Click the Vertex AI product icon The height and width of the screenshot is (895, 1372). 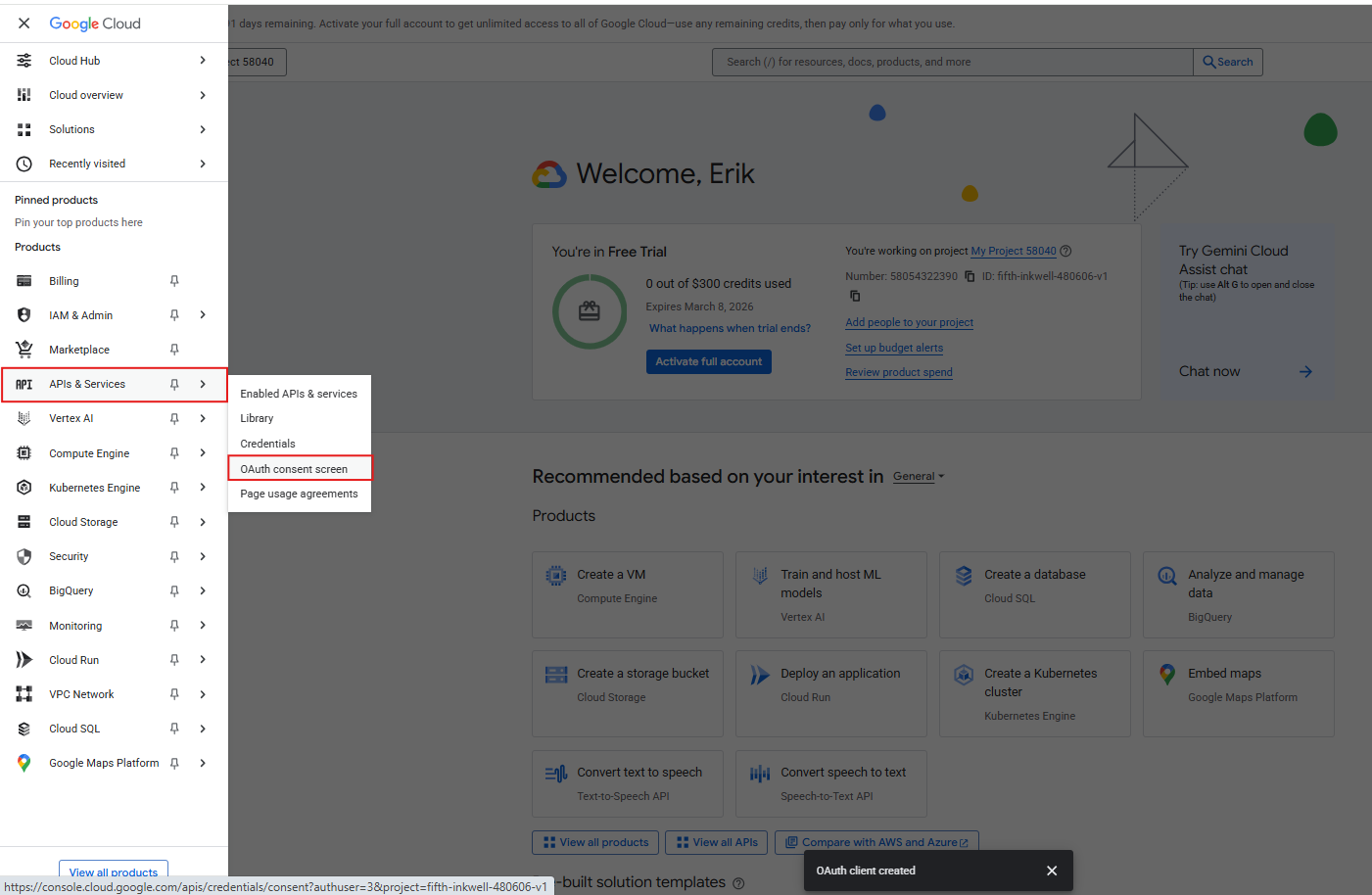point(24,418)
